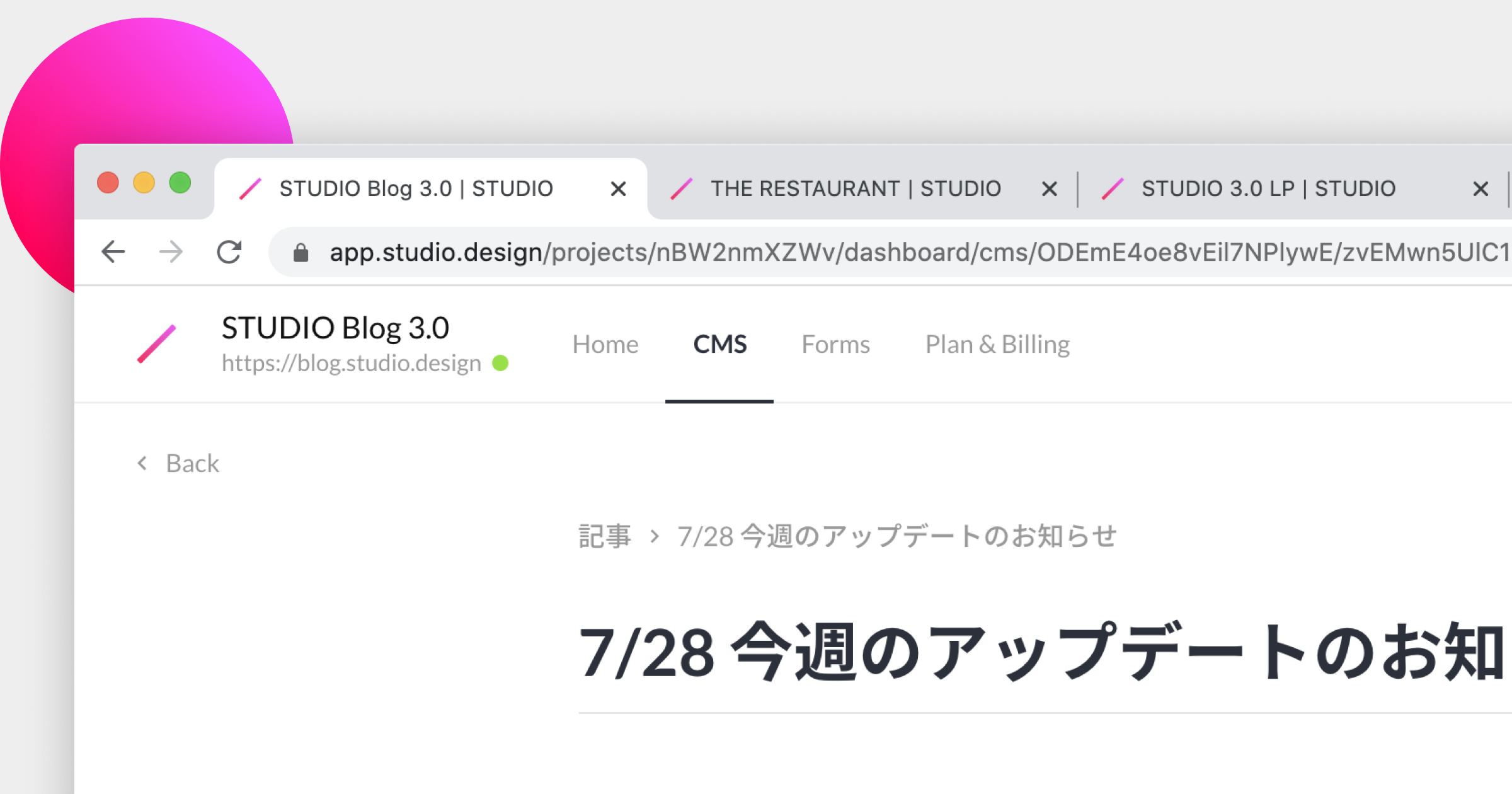Click the 7/28 article breadcrumb text

[897, 536]
